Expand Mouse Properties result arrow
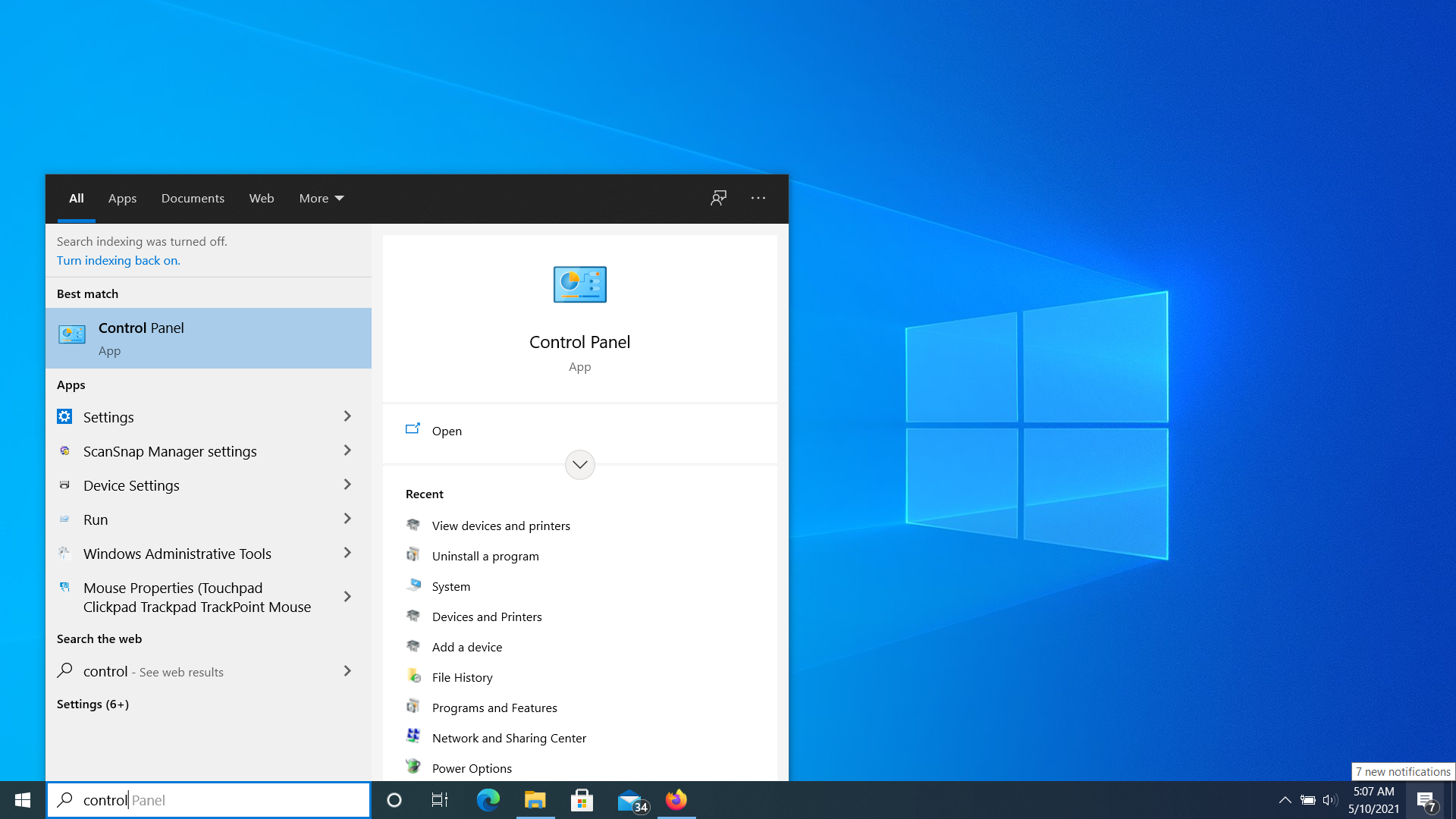The image size is (1456, 819). tap(347, 597)
